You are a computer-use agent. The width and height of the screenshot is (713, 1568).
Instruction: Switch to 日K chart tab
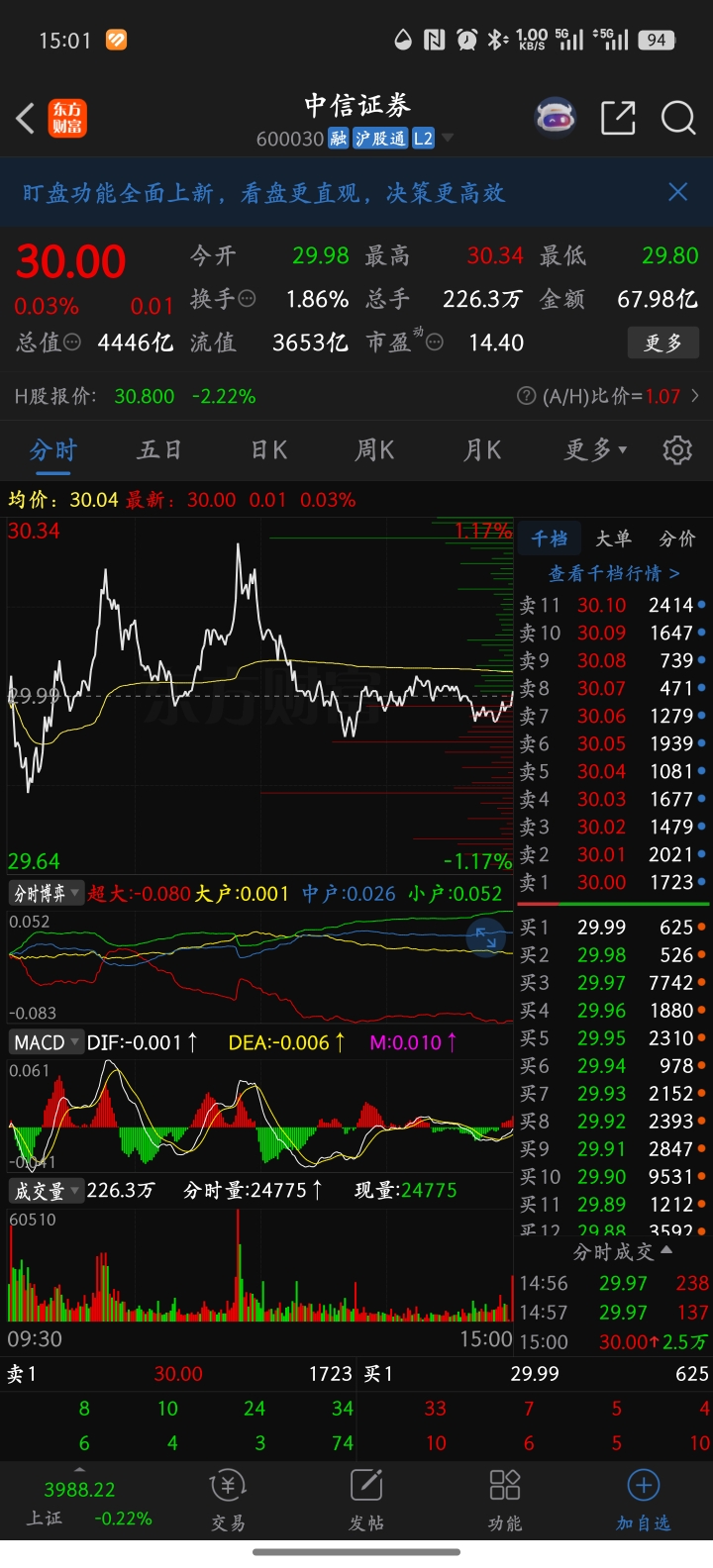268,450
